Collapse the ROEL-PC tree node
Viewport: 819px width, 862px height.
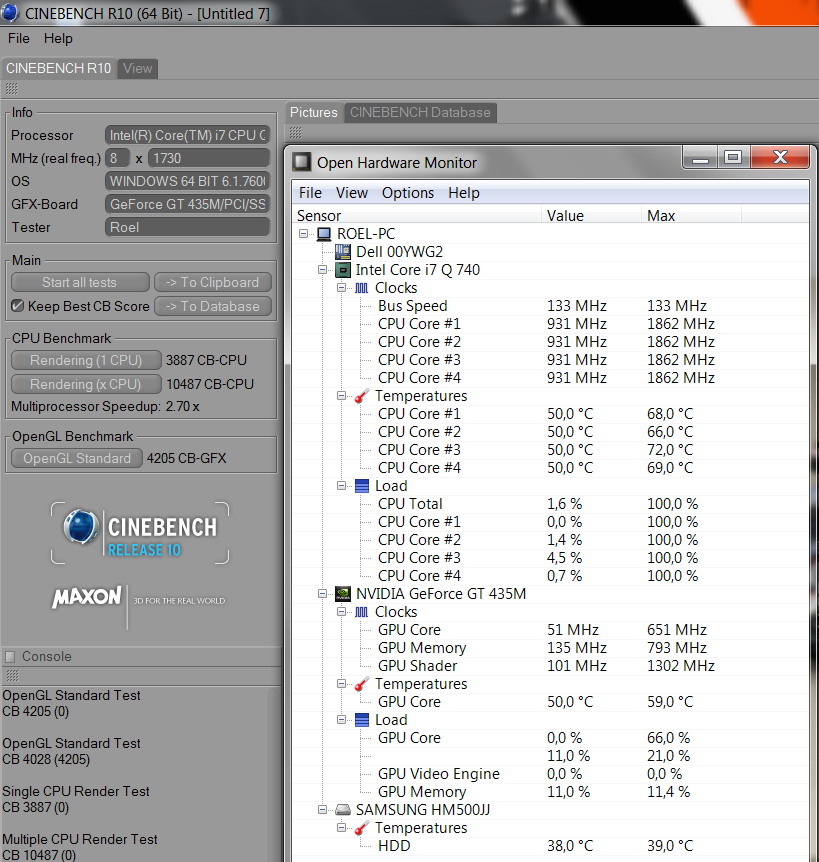tap(303, 234)
